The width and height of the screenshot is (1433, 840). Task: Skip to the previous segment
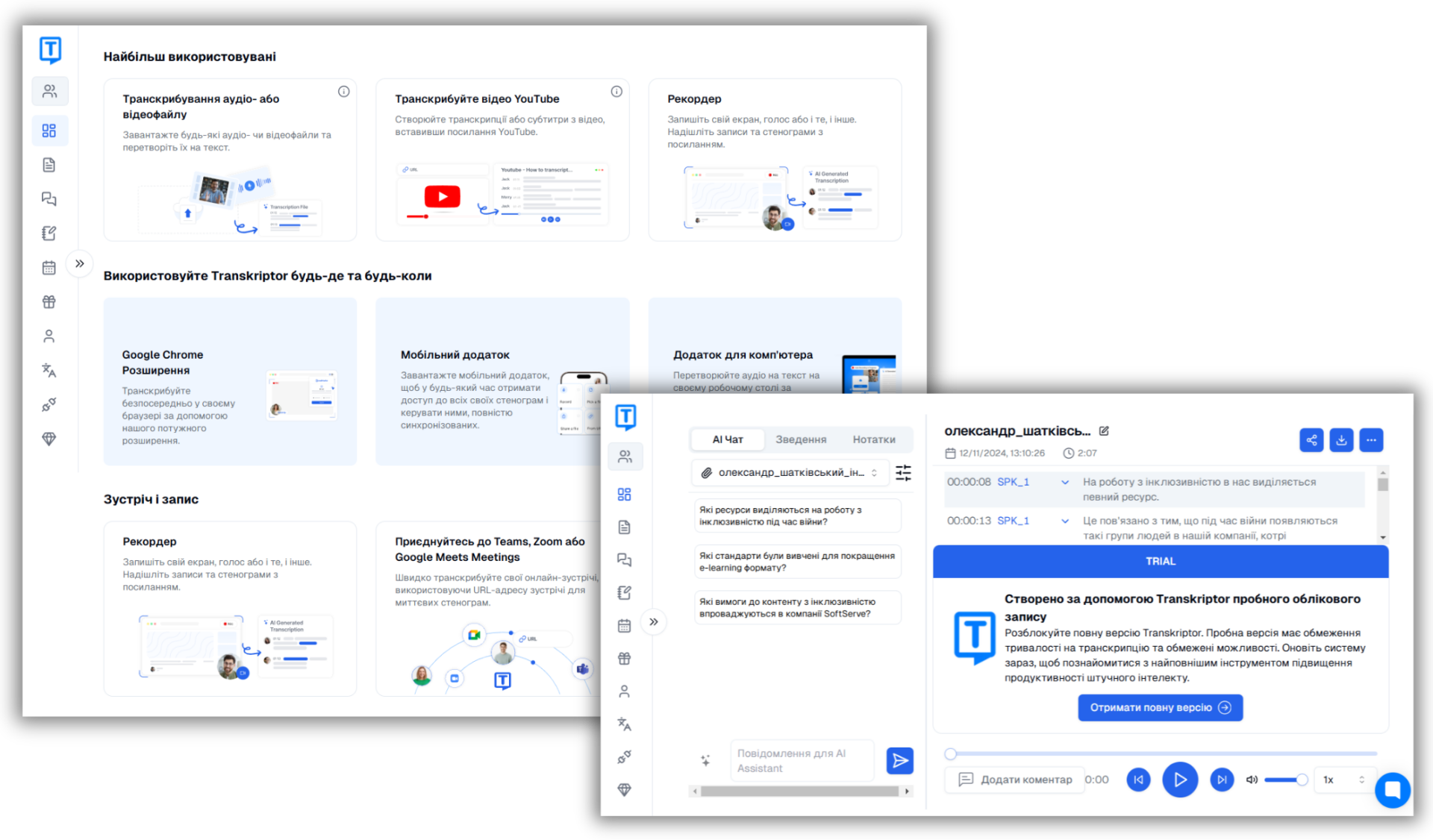pos(1138,780)
